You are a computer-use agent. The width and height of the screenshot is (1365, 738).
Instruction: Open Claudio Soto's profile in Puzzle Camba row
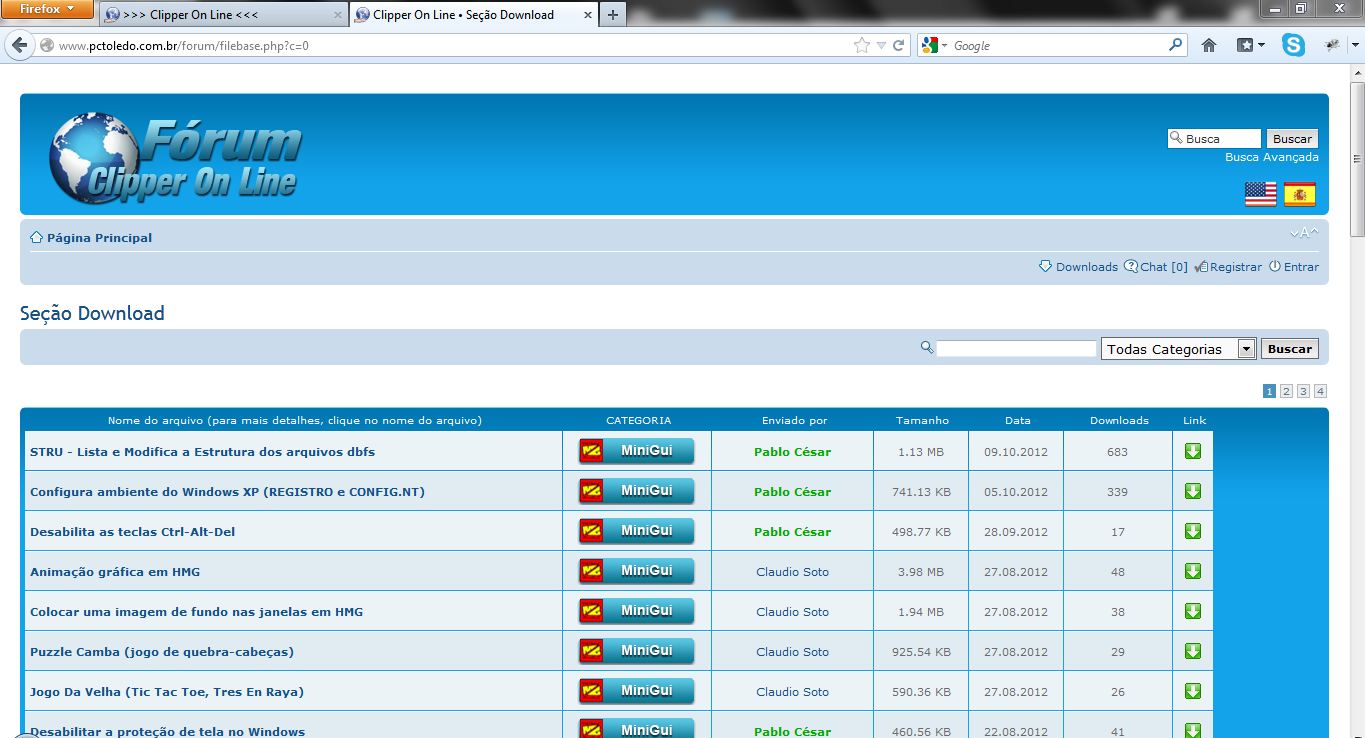click(792, 652)
